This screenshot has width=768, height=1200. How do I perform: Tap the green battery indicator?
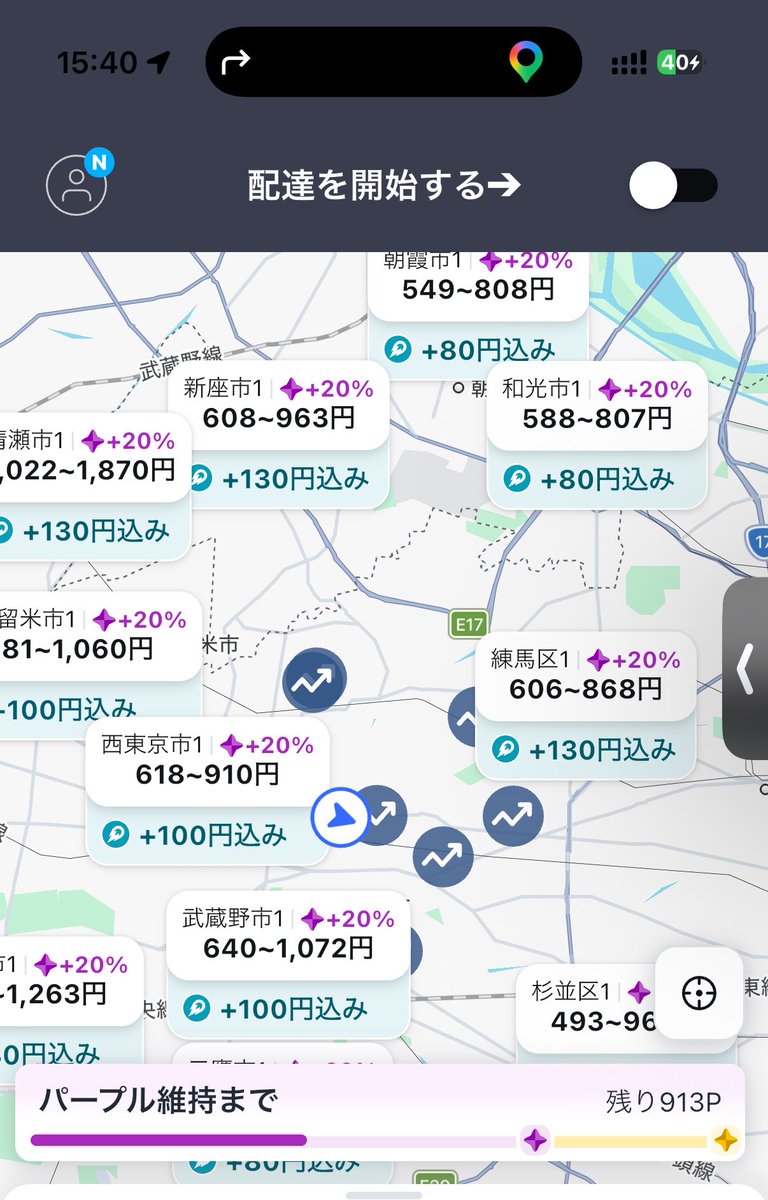(680, 62)
